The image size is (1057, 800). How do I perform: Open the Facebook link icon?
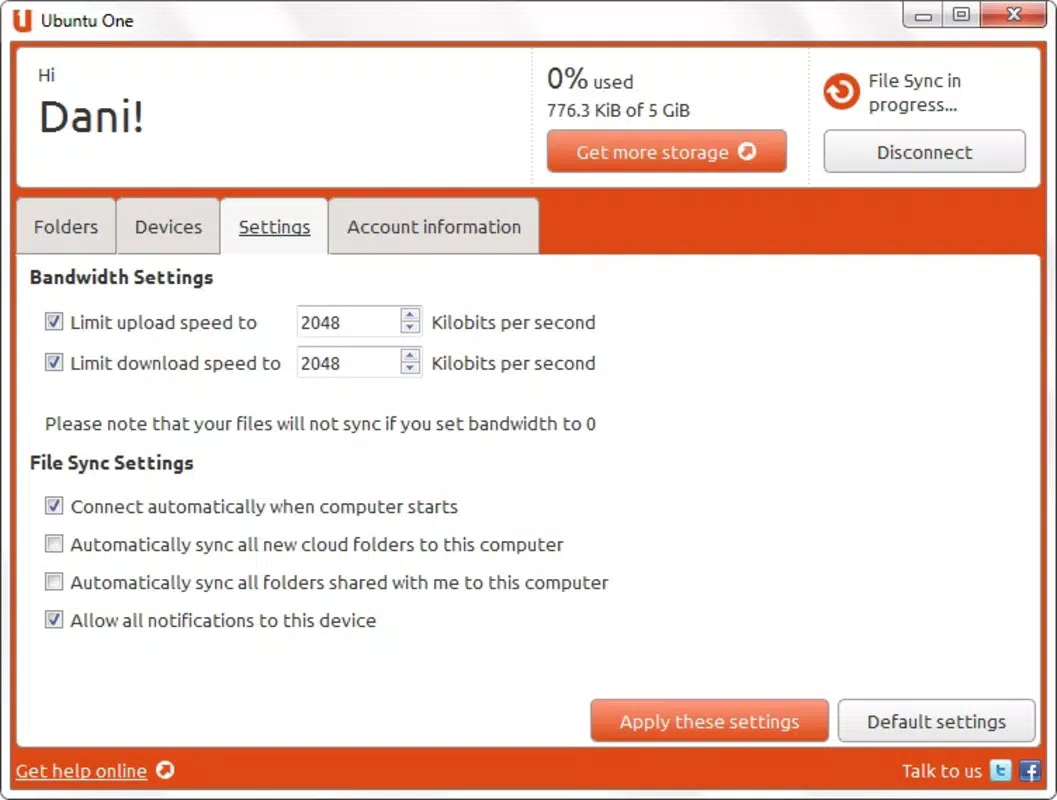(x=1030, y=770)
